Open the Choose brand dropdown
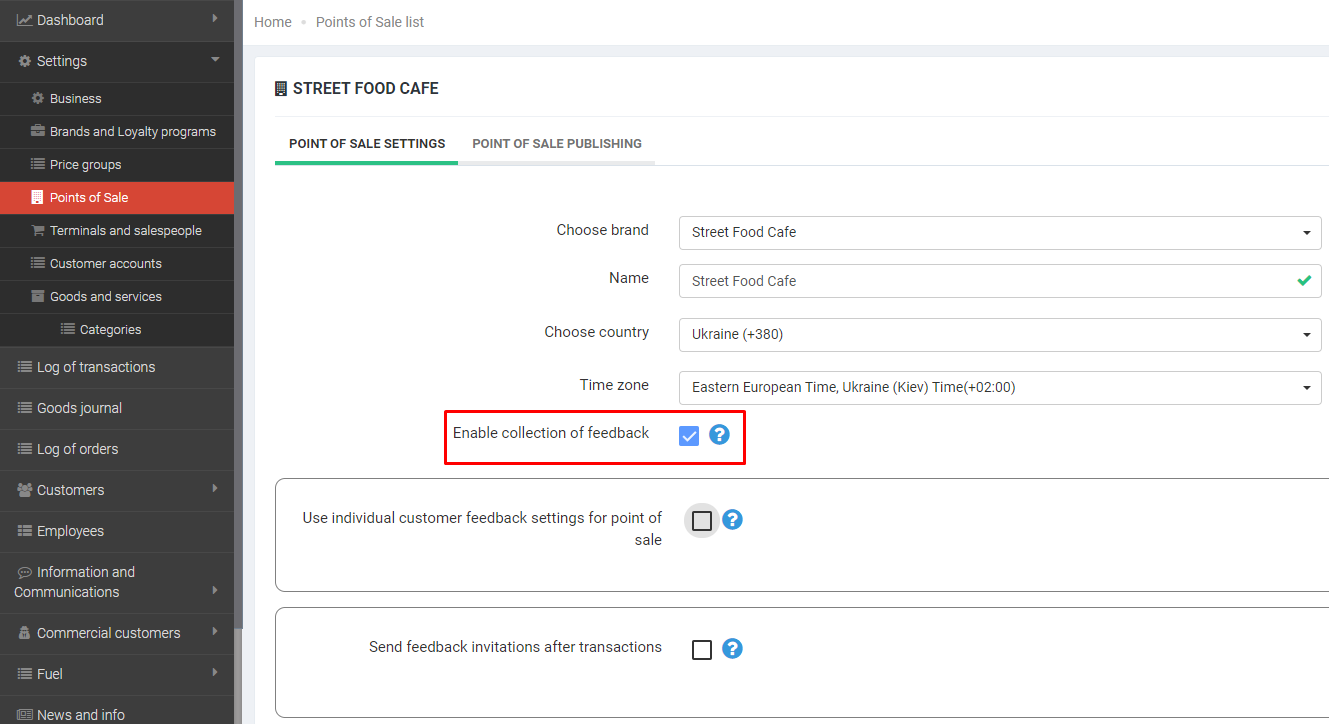 click(999, 233)
